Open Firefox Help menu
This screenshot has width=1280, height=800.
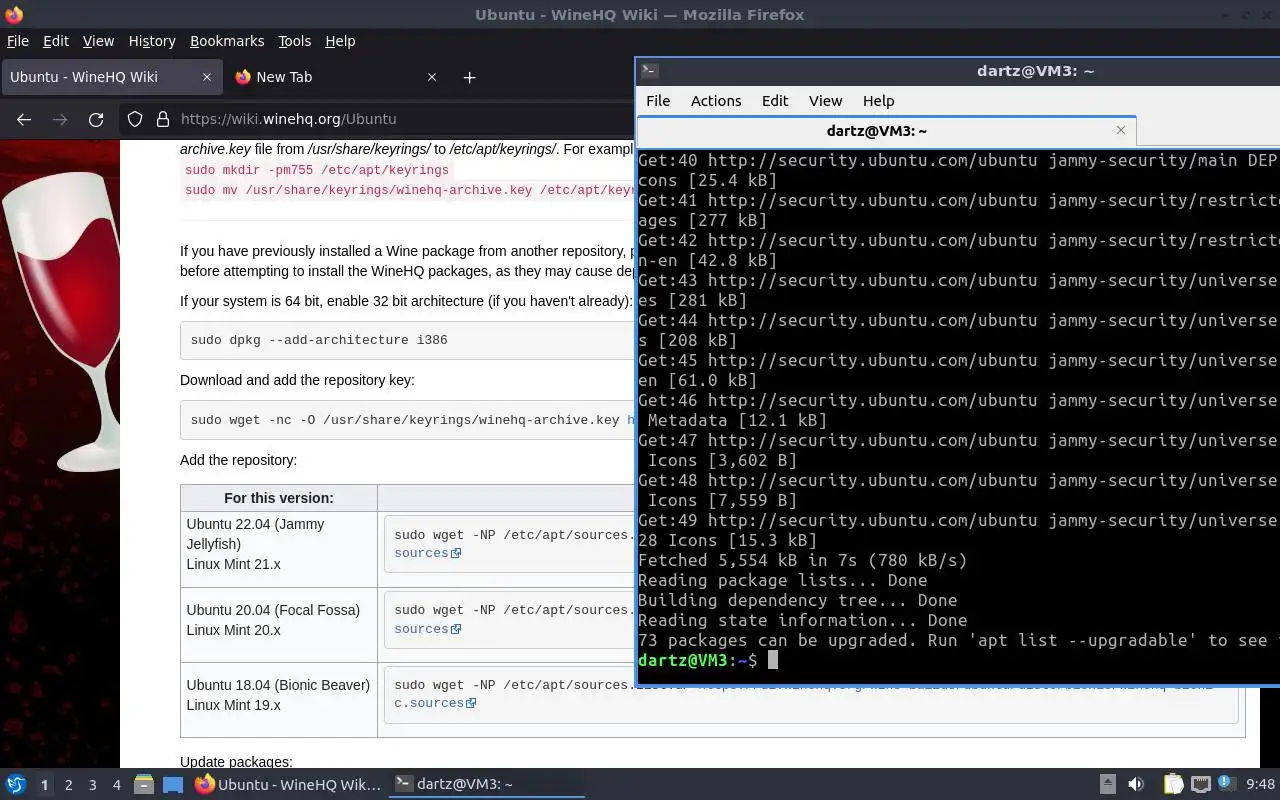click(x=340, y=41)
